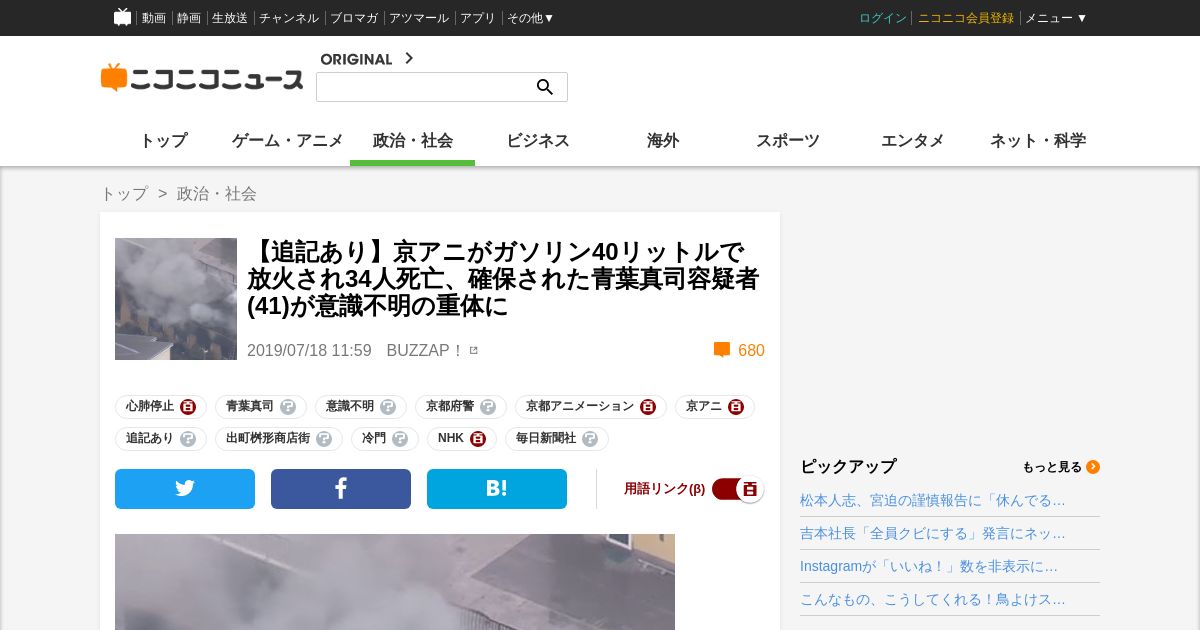
Task: Select the エンタメ tab
Action: (913, 141)
